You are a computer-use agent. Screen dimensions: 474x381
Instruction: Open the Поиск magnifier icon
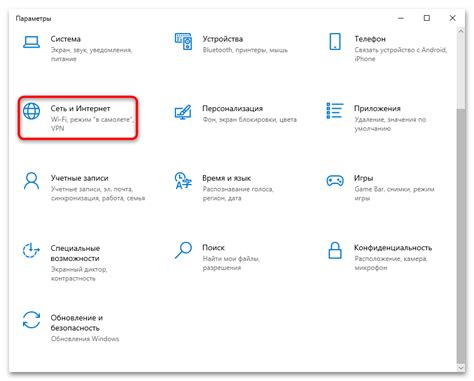coord(183,250)
